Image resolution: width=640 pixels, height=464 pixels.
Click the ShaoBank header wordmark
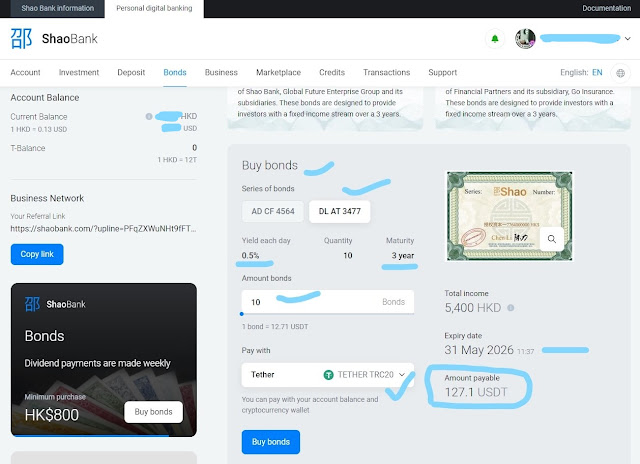pyautogui.click(x=70, y=39)
